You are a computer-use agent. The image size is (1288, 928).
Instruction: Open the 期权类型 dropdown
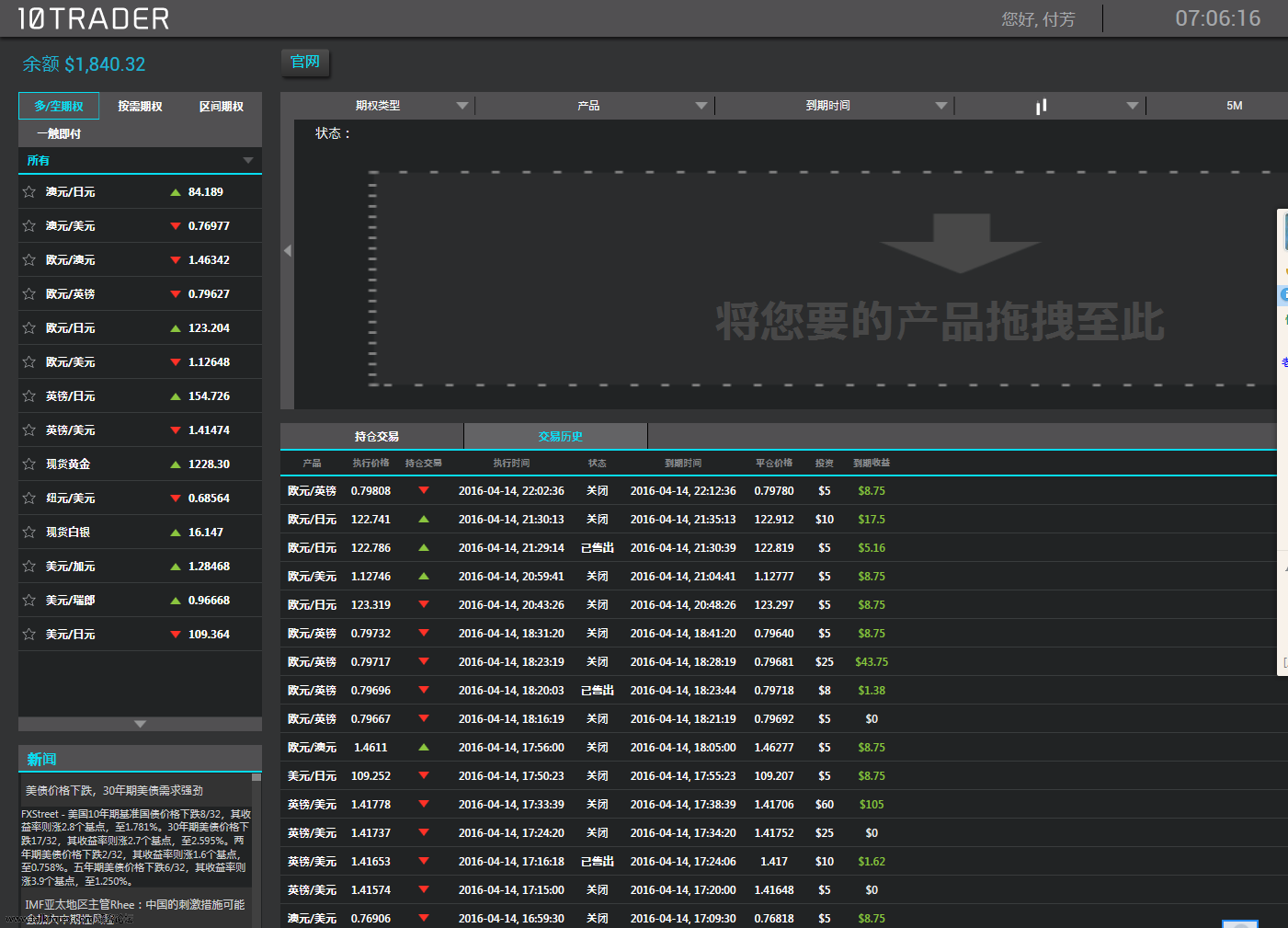(378, 106)
